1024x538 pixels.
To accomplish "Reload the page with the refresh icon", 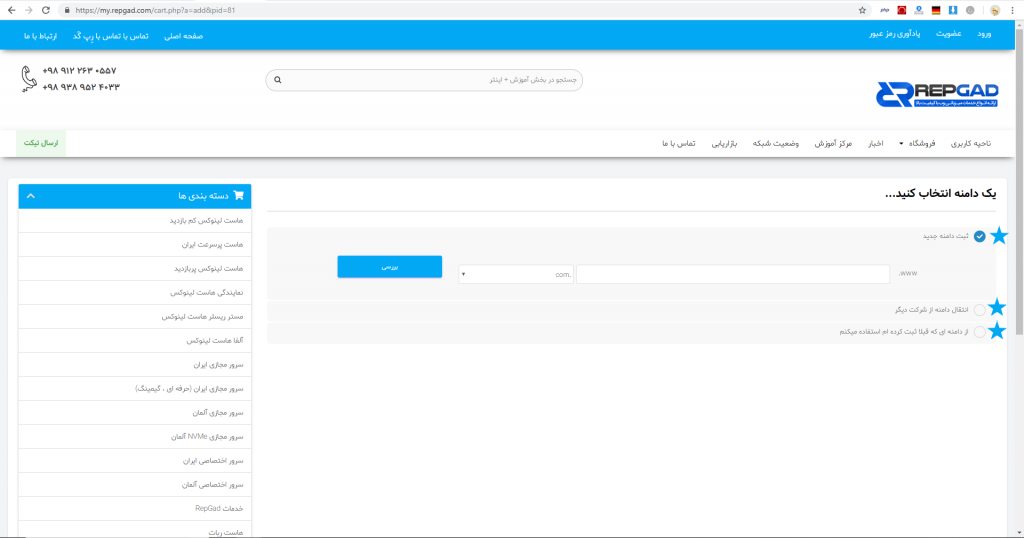I will [46, 10].
